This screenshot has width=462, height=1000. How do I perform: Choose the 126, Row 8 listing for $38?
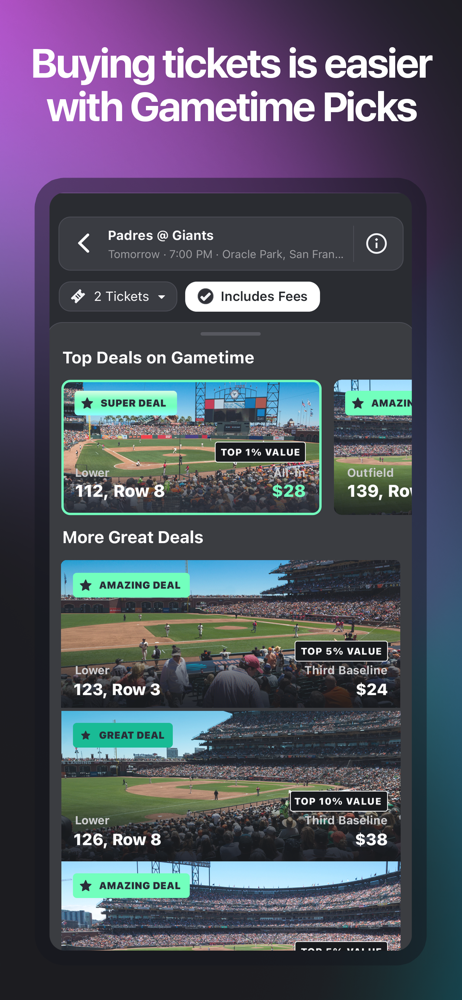[x=230, y=785]
